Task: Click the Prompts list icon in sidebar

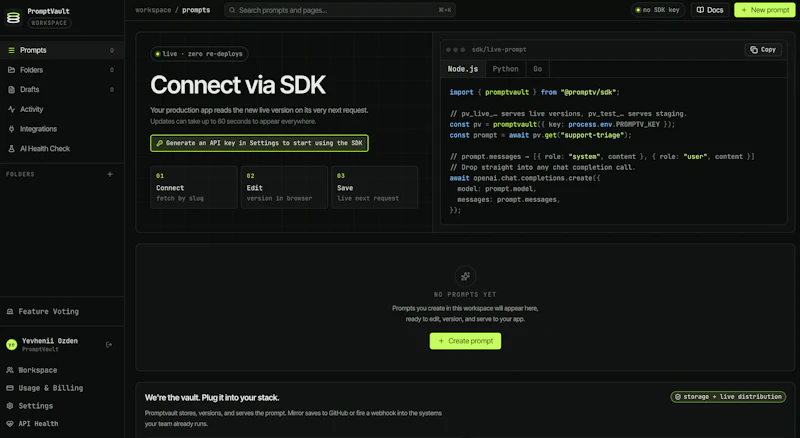Action: pos(11,50)
